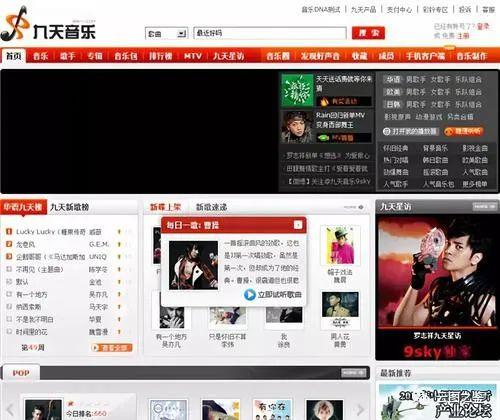500x420 pixels.
Task: Expand more in the 新碟上架 panel
Action: [x=354, y=207]
